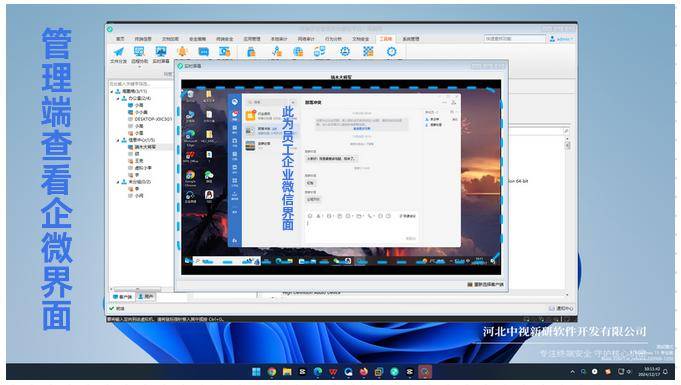
Task: Select the active 工具箱 tab
Action: click(x=386, y=39)
